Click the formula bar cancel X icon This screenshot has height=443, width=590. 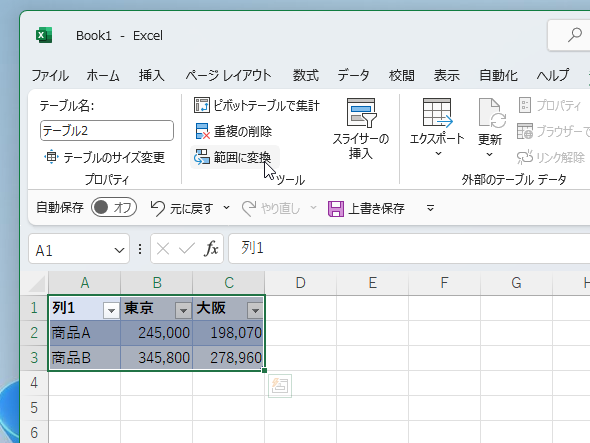(163, 248)
